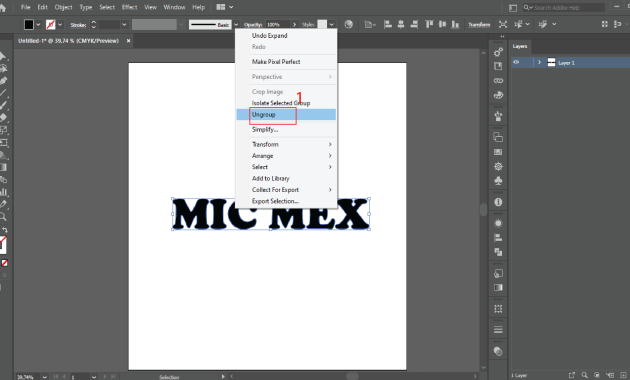Viewport: 630px width, 380px height.
Task: Open the Document Info icon in dock
Action: 498,202
